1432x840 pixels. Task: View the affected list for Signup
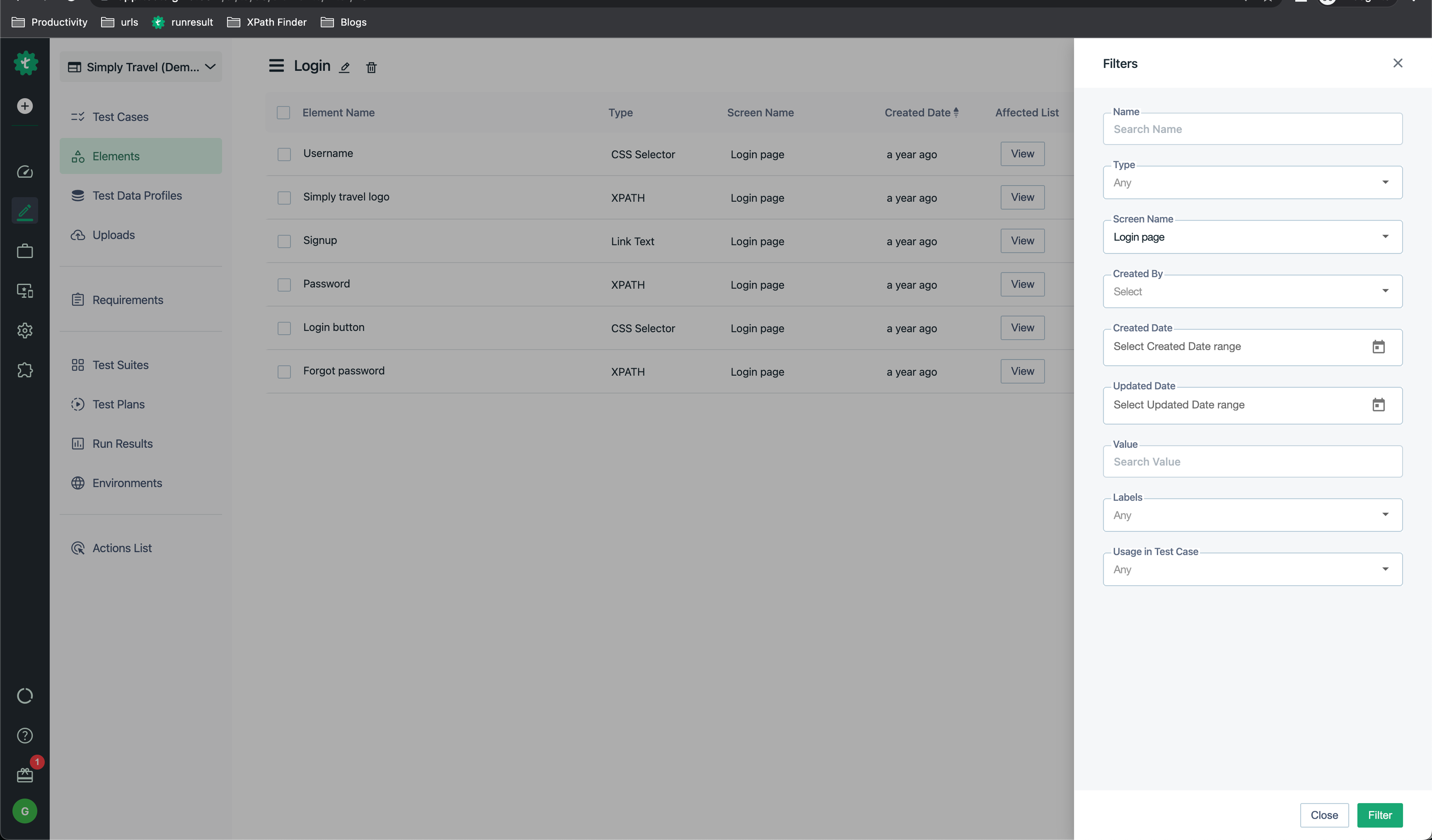(1022, 241)
